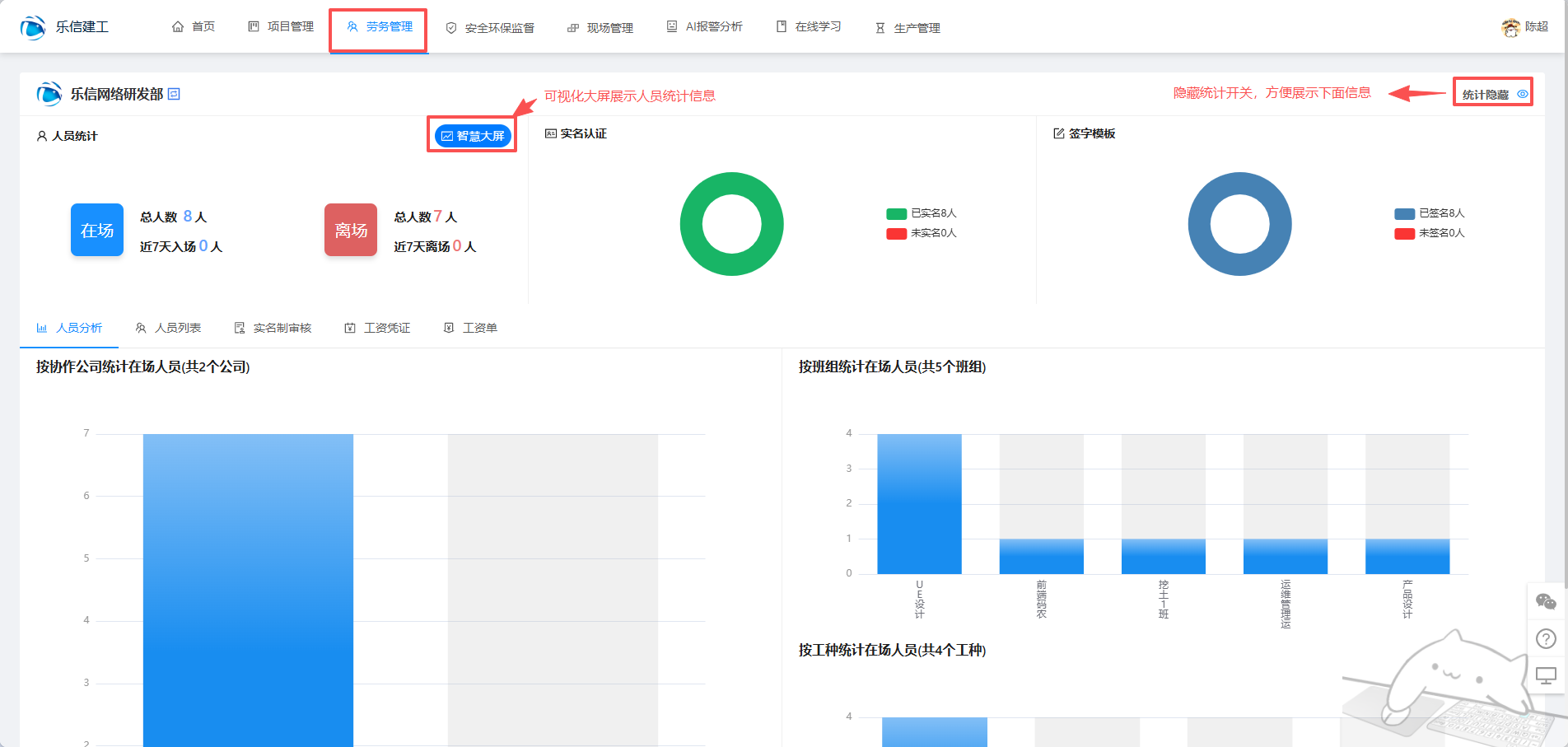Open the WeChat floating icon
This screenshot has height=747, width=1568.
click(1546, 602)
